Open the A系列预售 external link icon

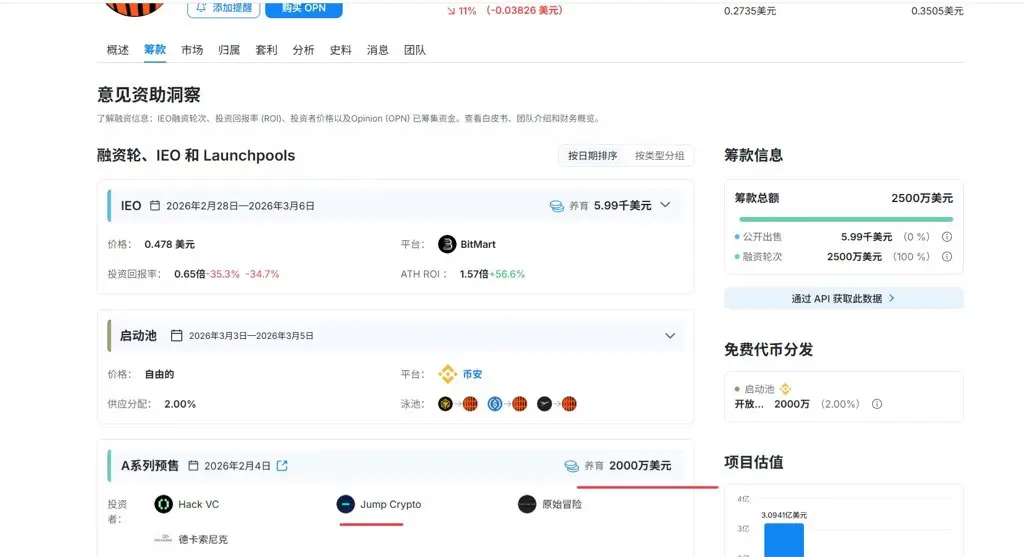pos(282,466)
